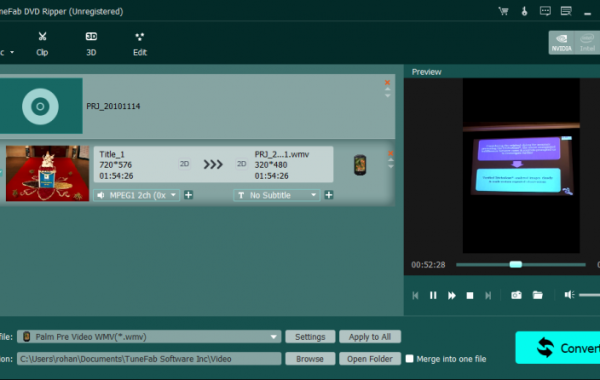Screen dimensions: 600x380
Task: Click the register key icon
Action: click(x=524, y=11)
